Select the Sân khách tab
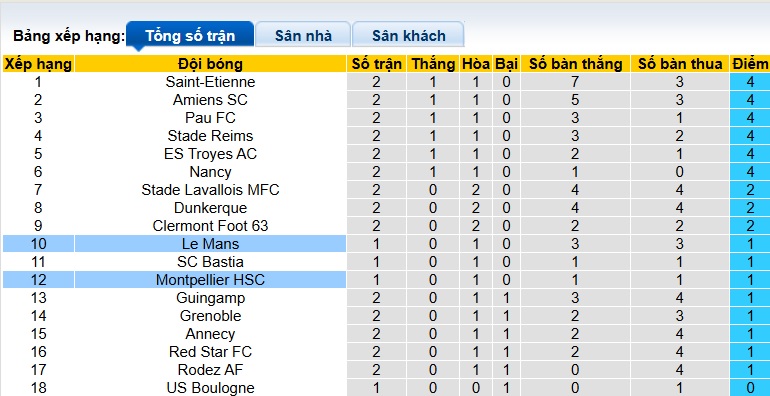This screenshot has width=770, height=396. pos(408,34)
